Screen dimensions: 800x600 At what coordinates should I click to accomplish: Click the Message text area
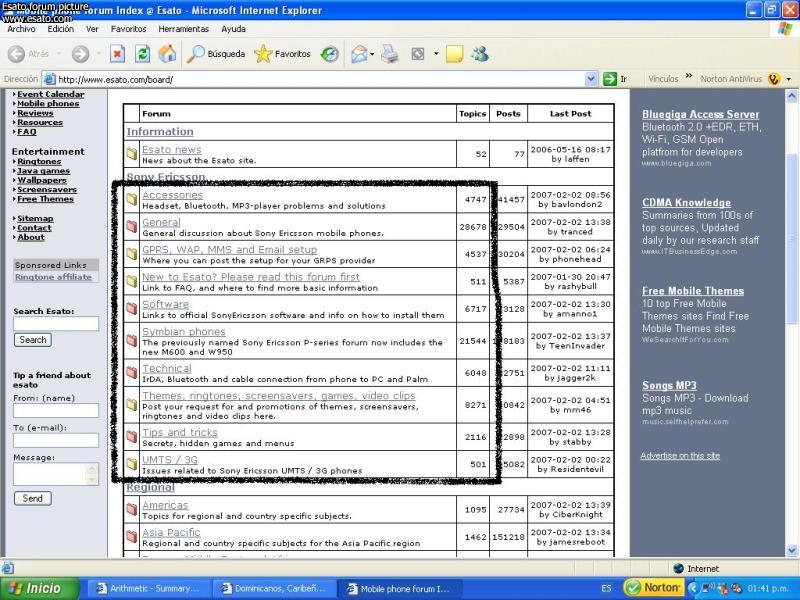pyautogui.click(x=55, y=474)
